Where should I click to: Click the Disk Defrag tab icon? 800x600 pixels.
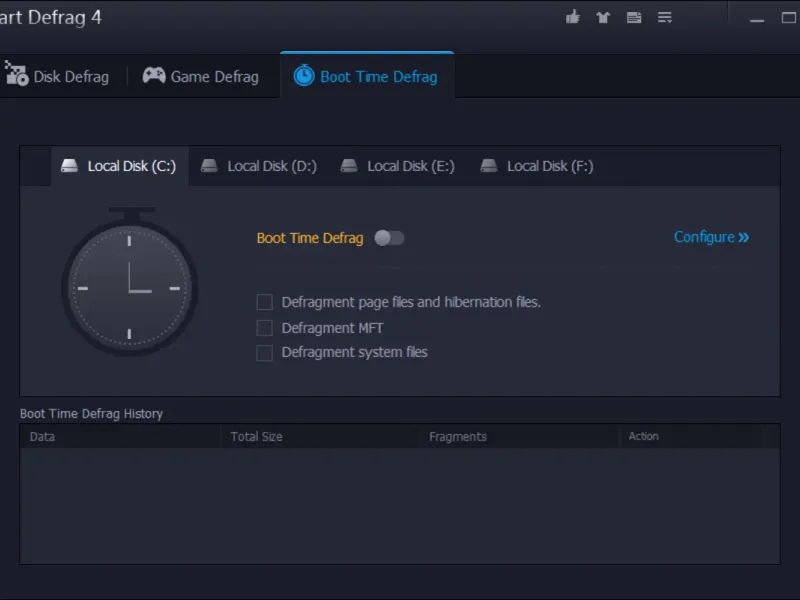tap(16, 73)
